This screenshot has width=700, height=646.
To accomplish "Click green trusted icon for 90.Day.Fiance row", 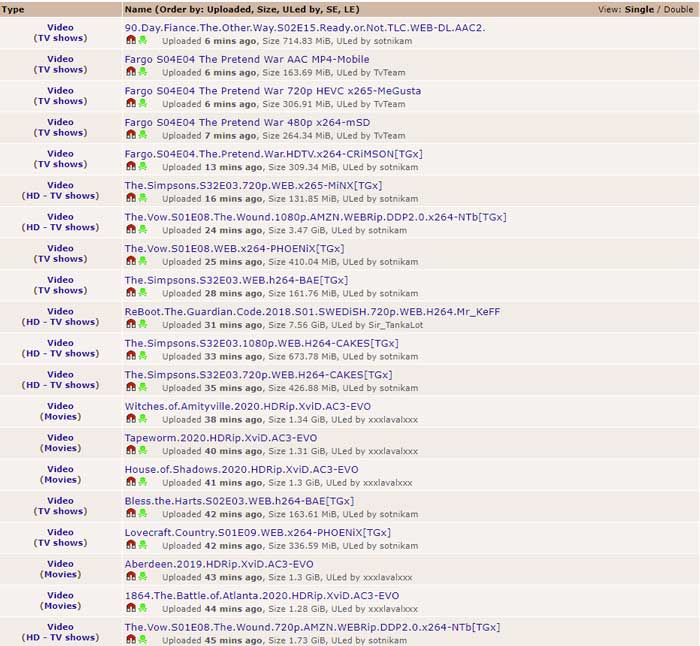I will pyautogui.click(x=142, y=40).
